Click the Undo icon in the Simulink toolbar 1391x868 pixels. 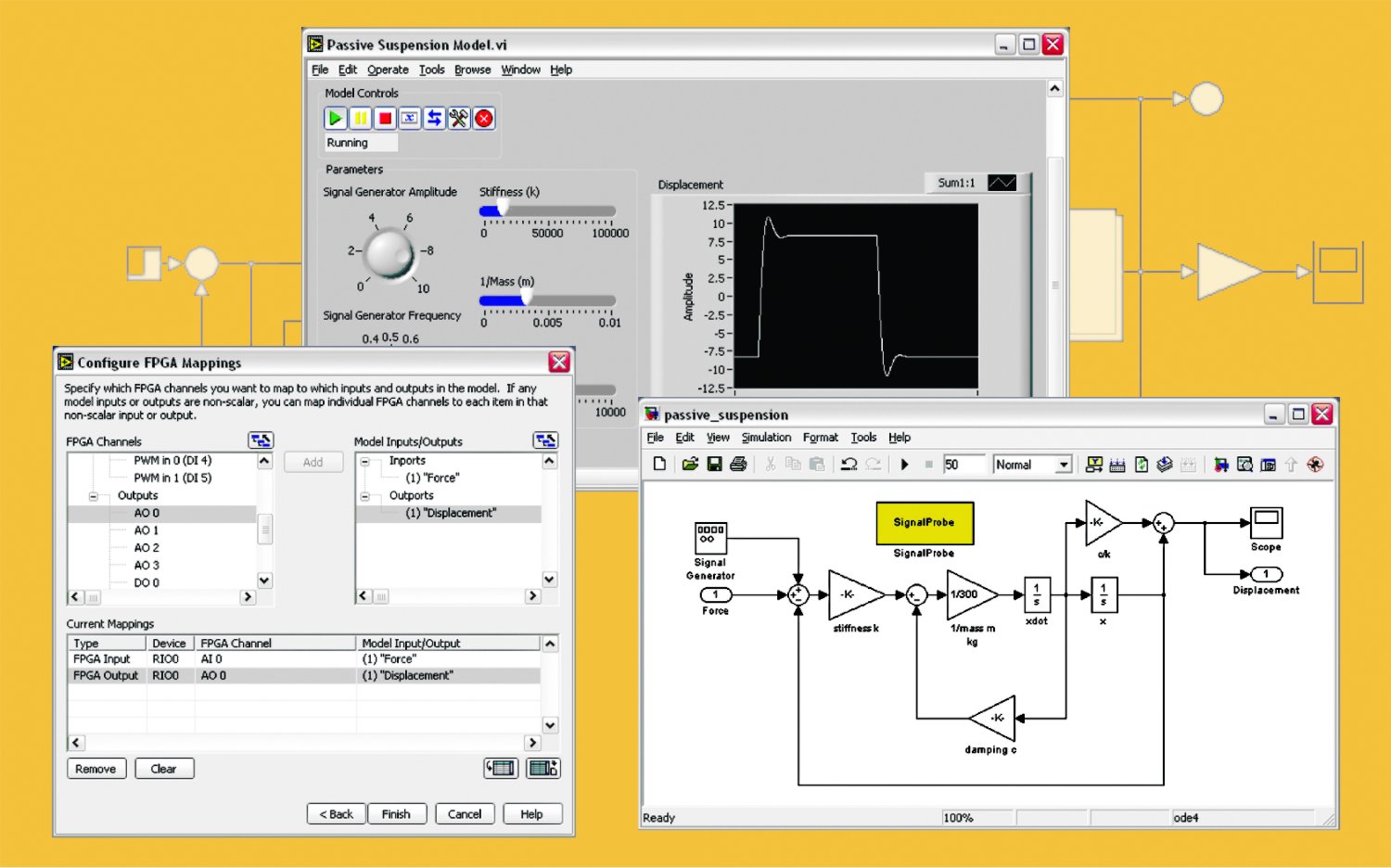(x=849, y=464)
